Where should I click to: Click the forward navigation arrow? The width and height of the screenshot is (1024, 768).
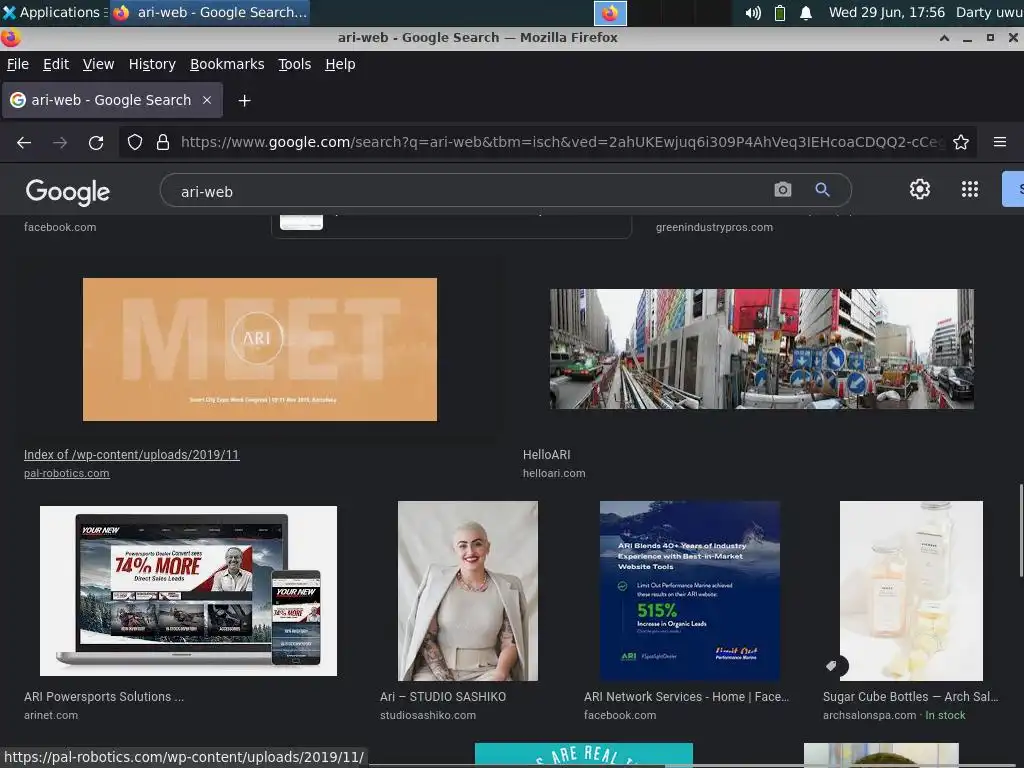point(60,142)
